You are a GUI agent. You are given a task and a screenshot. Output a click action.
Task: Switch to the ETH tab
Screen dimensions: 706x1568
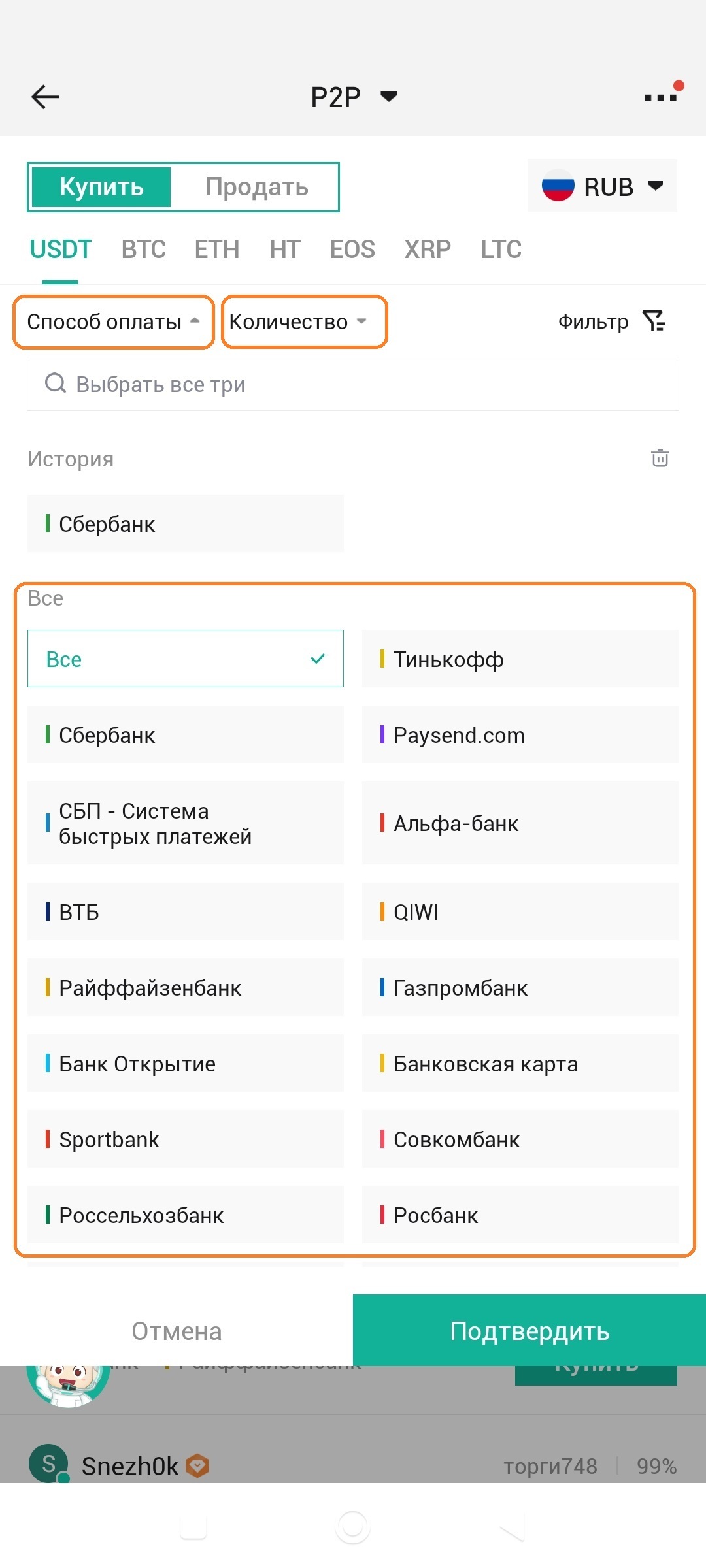(217, 250)
